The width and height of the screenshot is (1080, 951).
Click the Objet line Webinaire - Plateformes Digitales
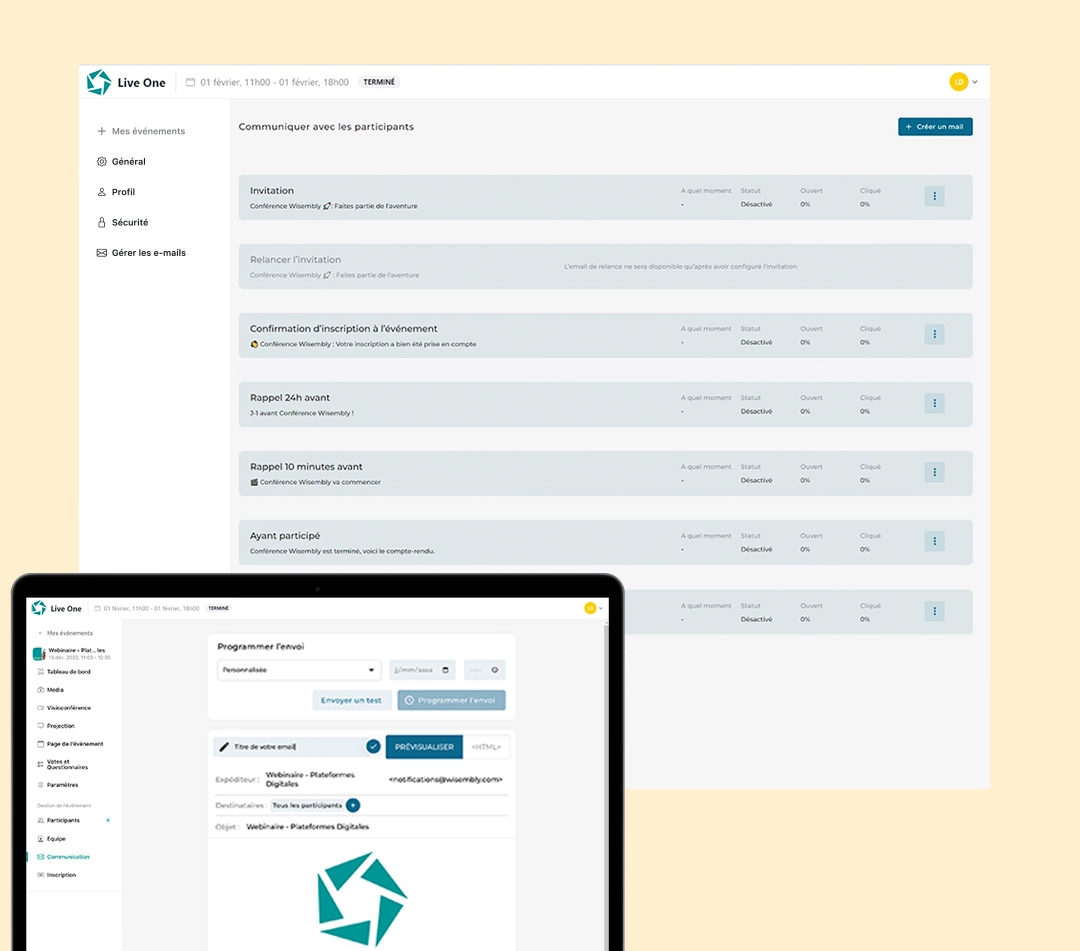[x=307, y=826]
